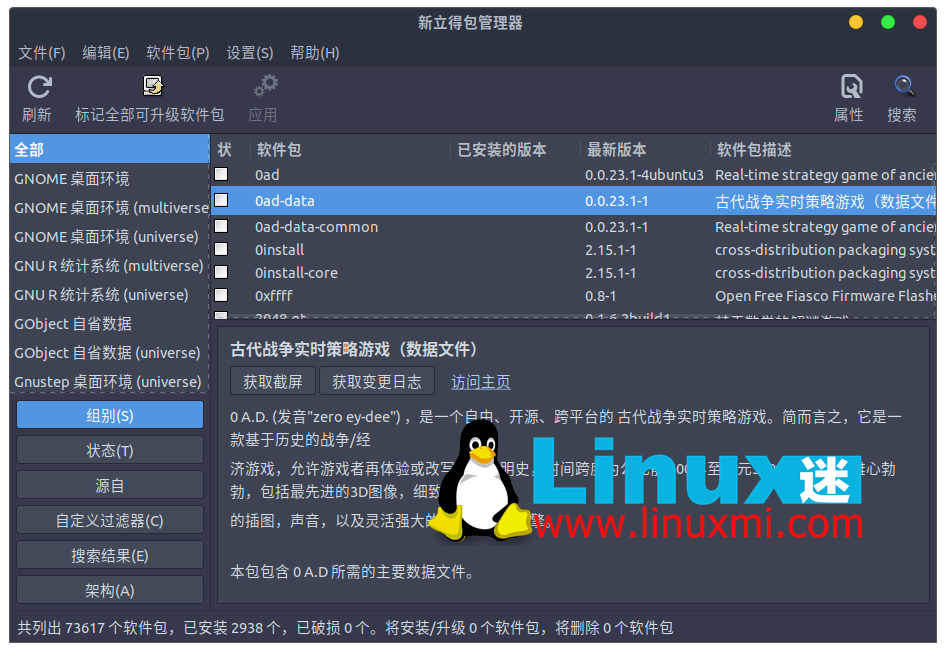The height and width of the screenshot is (652, 946).
Task: Click the 刷新 reload icon
Action: (39, 87)
